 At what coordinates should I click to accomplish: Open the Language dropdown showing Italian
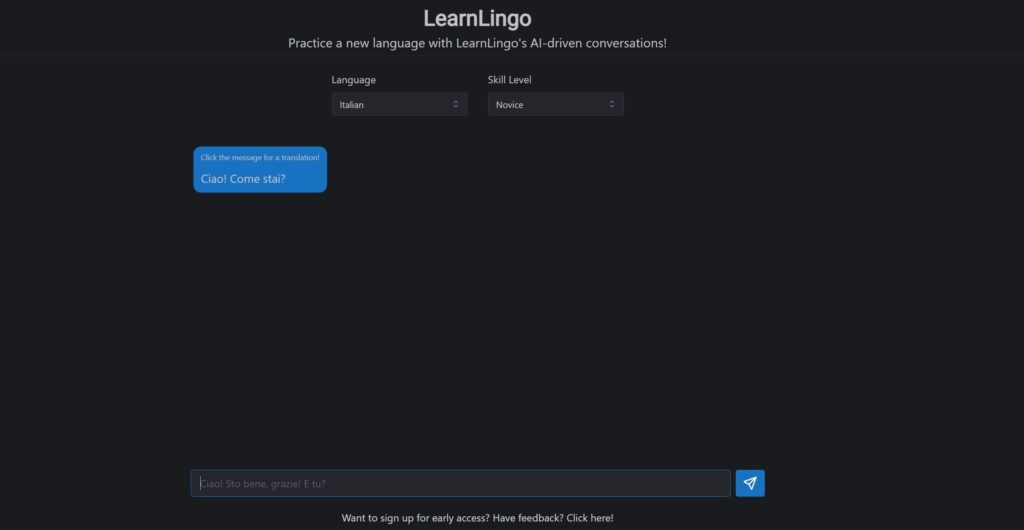(x=399, y=104)
